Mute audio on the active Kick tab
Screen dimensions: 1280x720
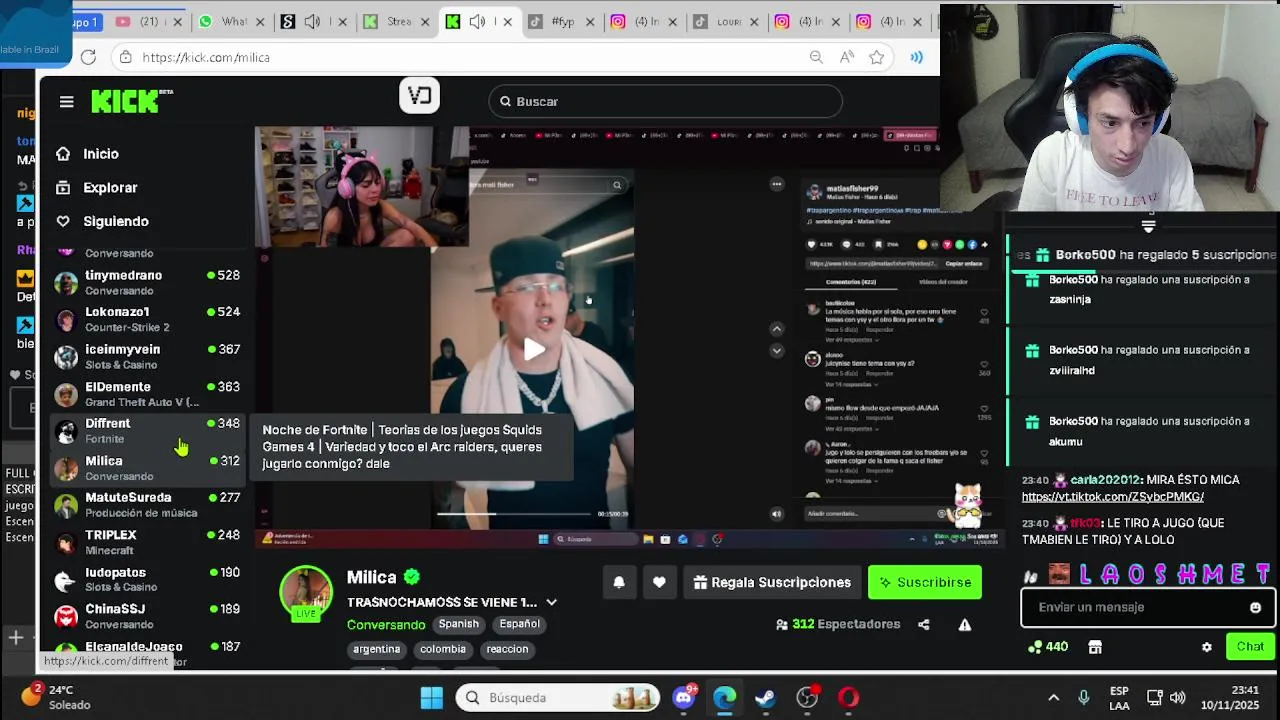(x=477, y=21)
